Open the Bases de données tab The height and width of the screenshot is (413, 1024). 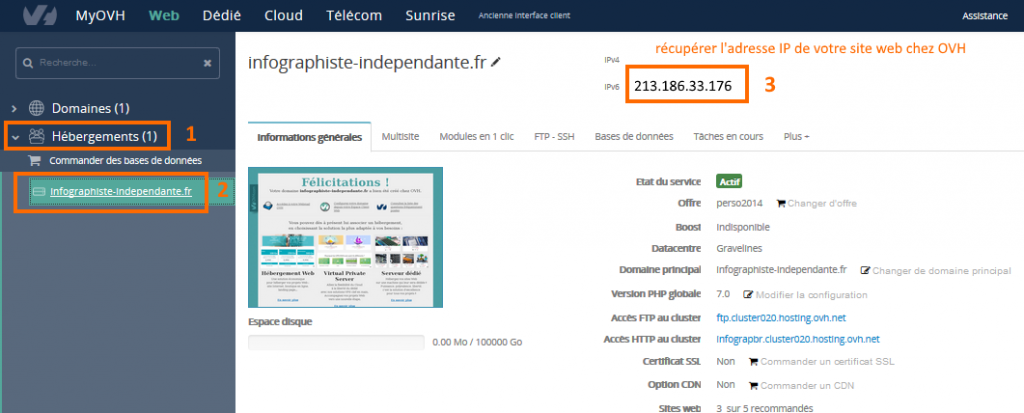634,137
